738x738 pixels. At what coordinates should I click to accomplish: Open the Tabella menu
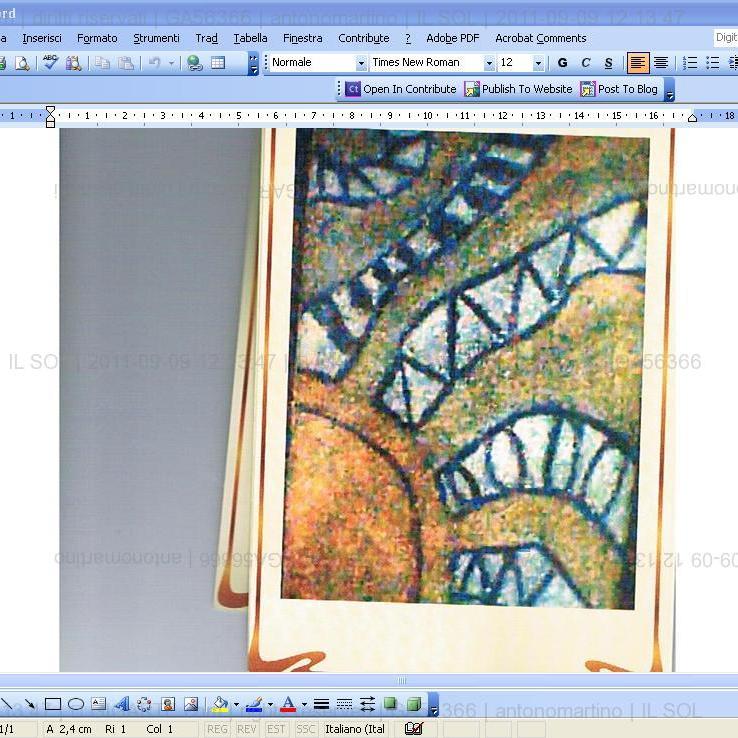250,38
